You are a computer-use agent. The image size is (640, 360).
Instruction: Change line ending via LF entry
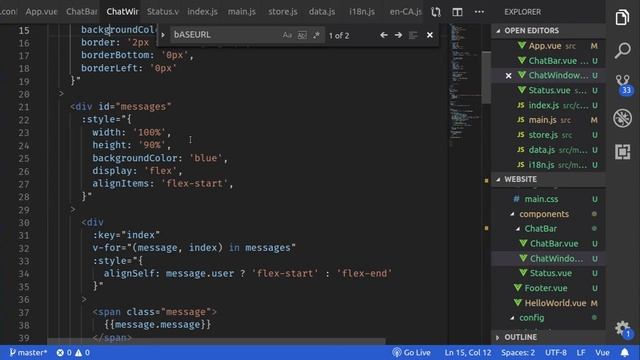tap(581, 353)
